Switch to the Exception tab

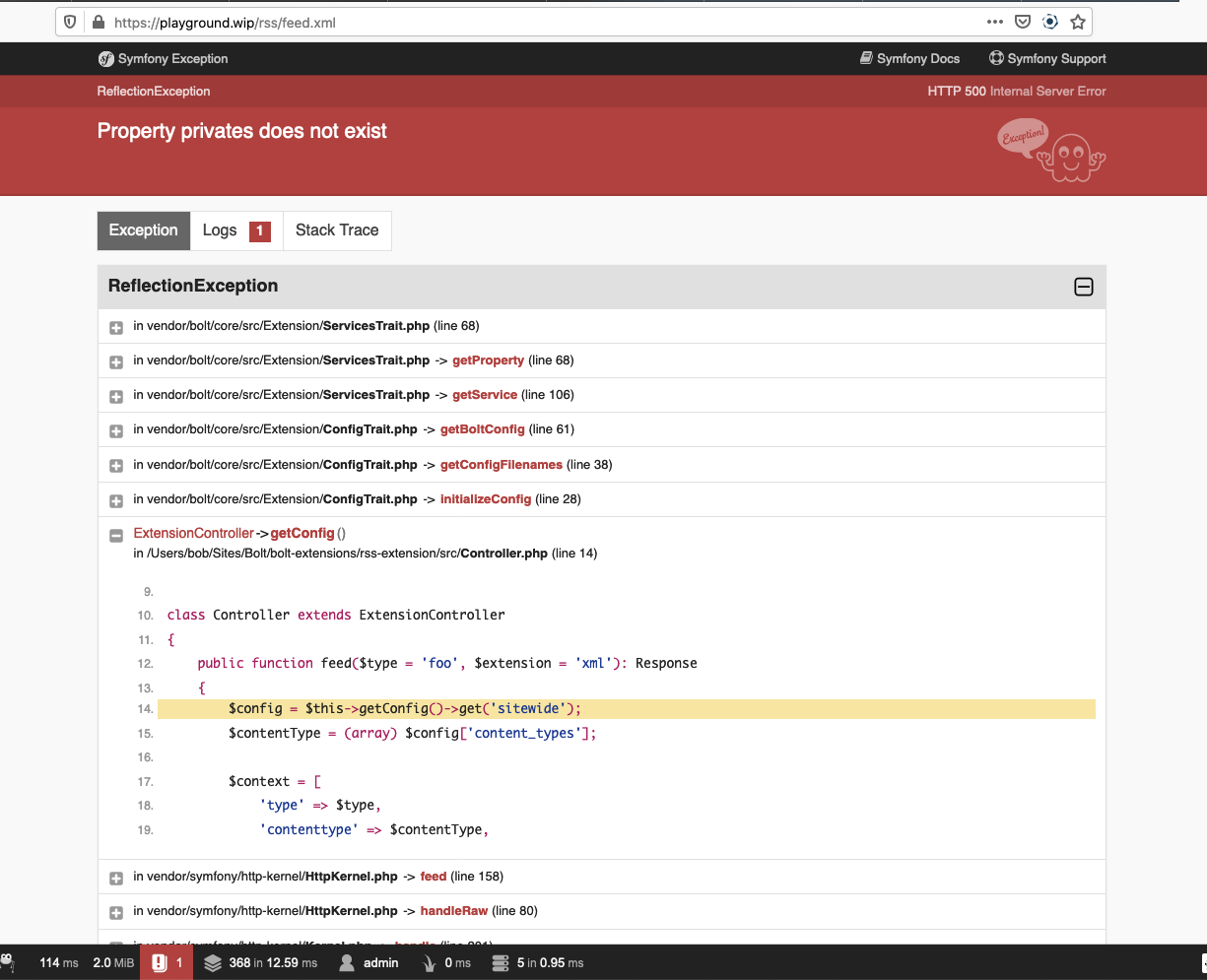[144, 230]
